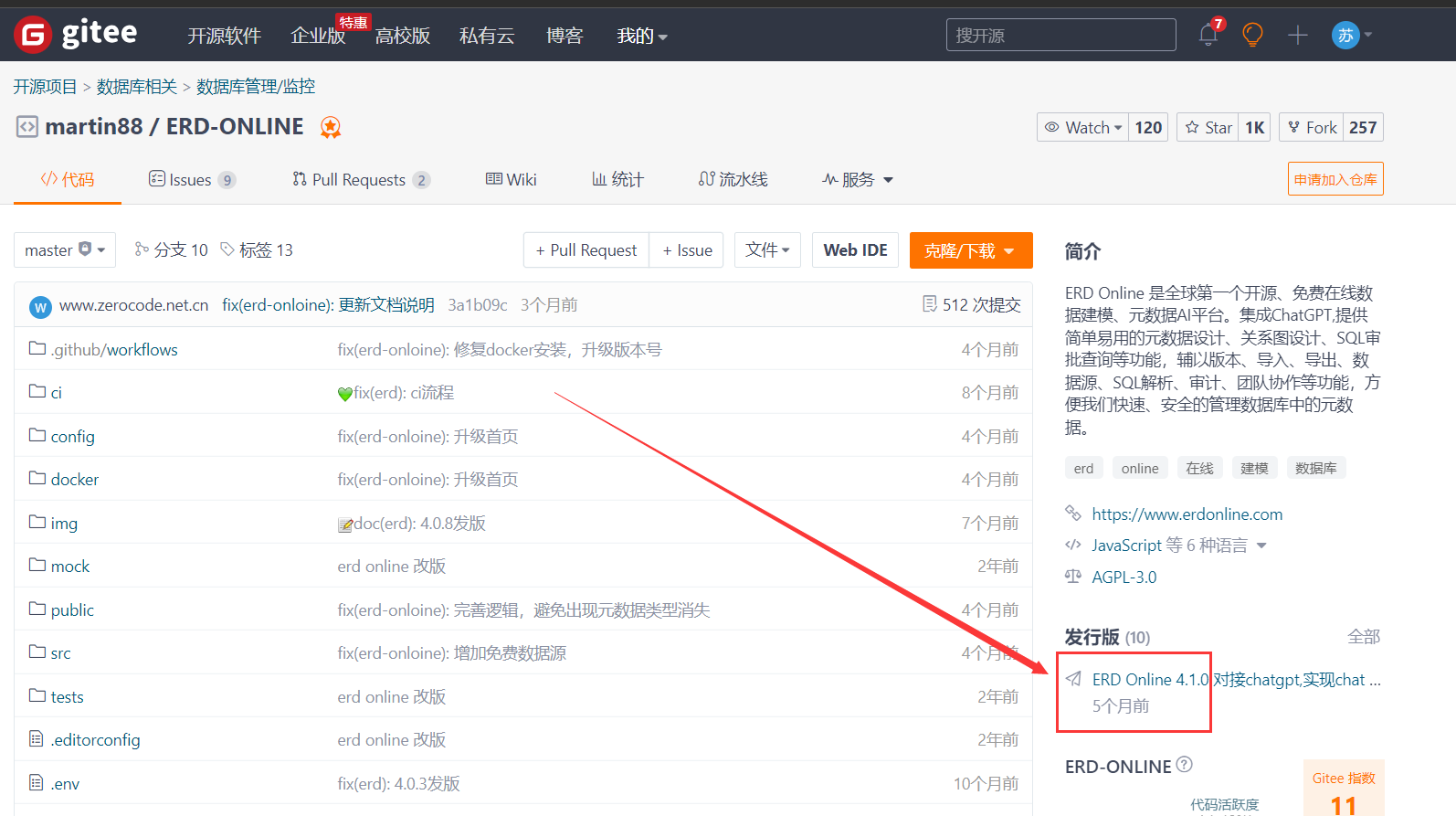Click 数据库相关 breadcrumb link
The image size is (1456, 816).
pos(137,86)
